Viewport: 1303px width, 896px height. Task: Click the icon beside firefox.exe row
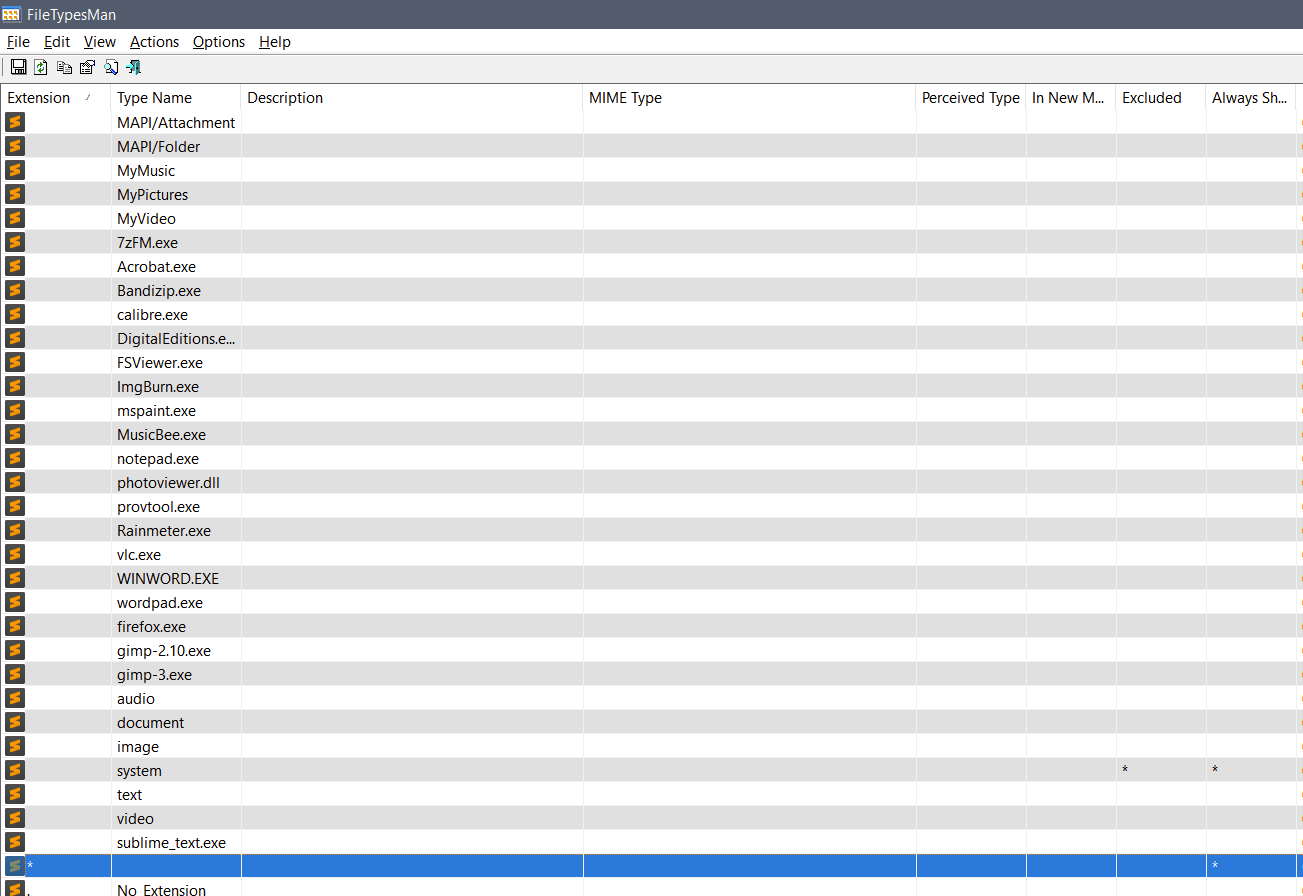point(14,626)
